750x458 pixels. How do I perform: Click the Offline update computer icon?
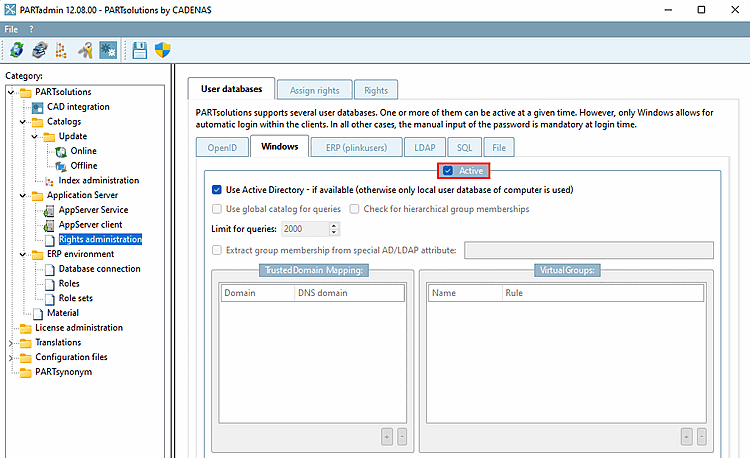[x=61, y=166]
